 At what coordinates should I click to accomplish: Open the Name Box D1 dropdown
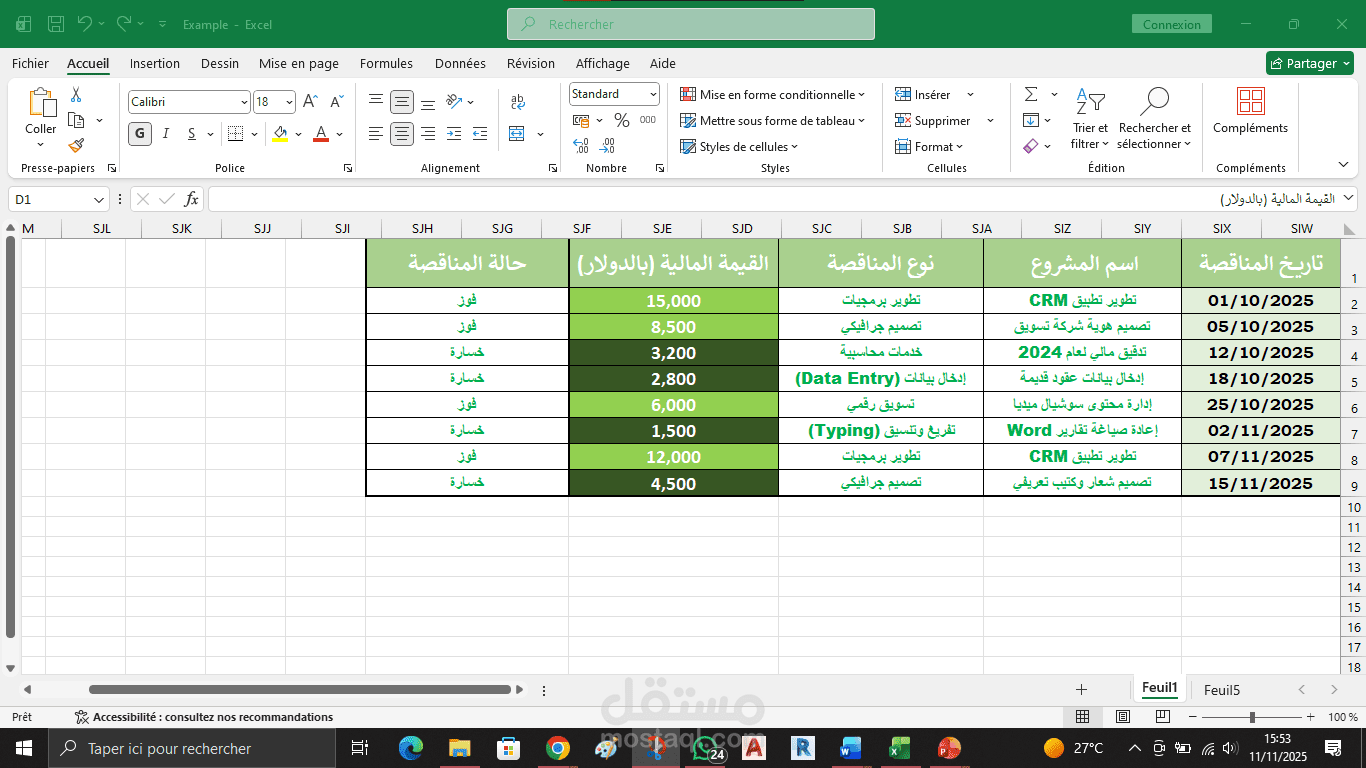99,199
